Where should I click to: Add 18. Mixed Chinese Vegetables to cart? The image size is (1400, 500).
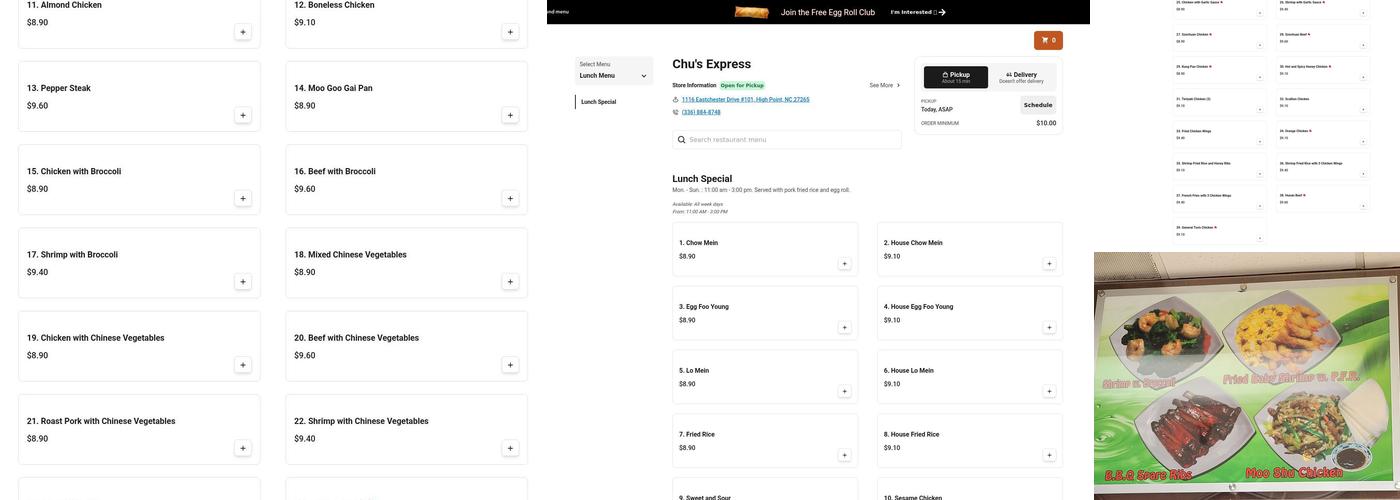(510, 282)
